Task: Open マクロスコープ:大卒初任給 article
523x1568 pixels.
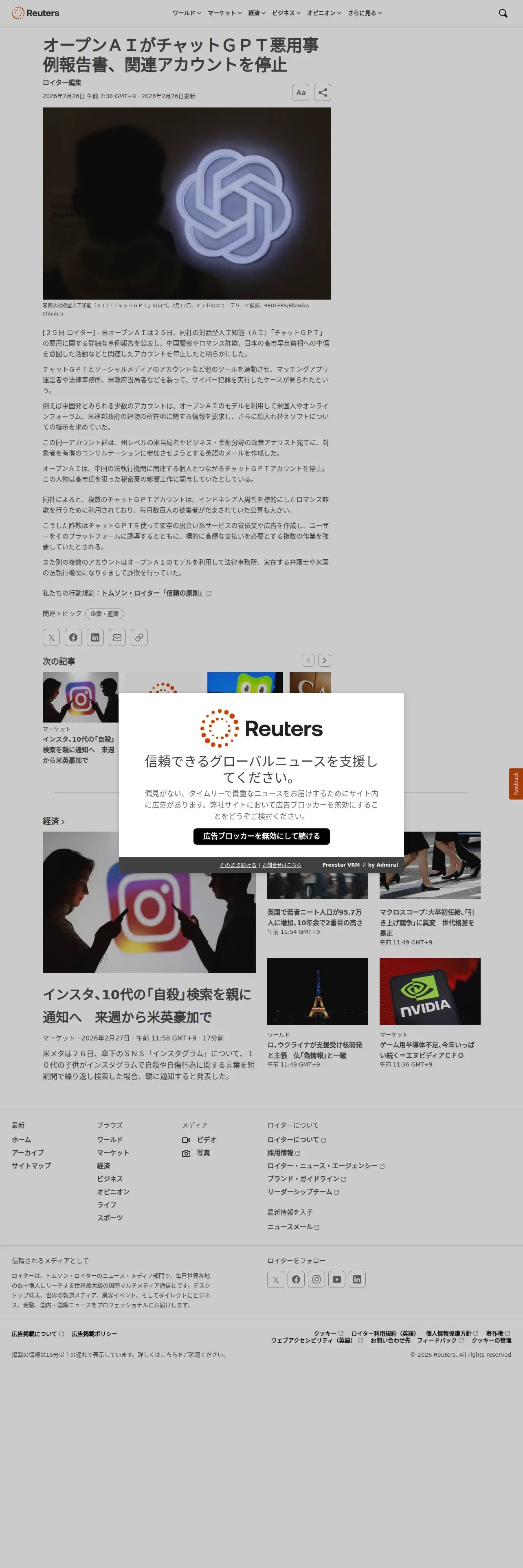Action: 427,923
